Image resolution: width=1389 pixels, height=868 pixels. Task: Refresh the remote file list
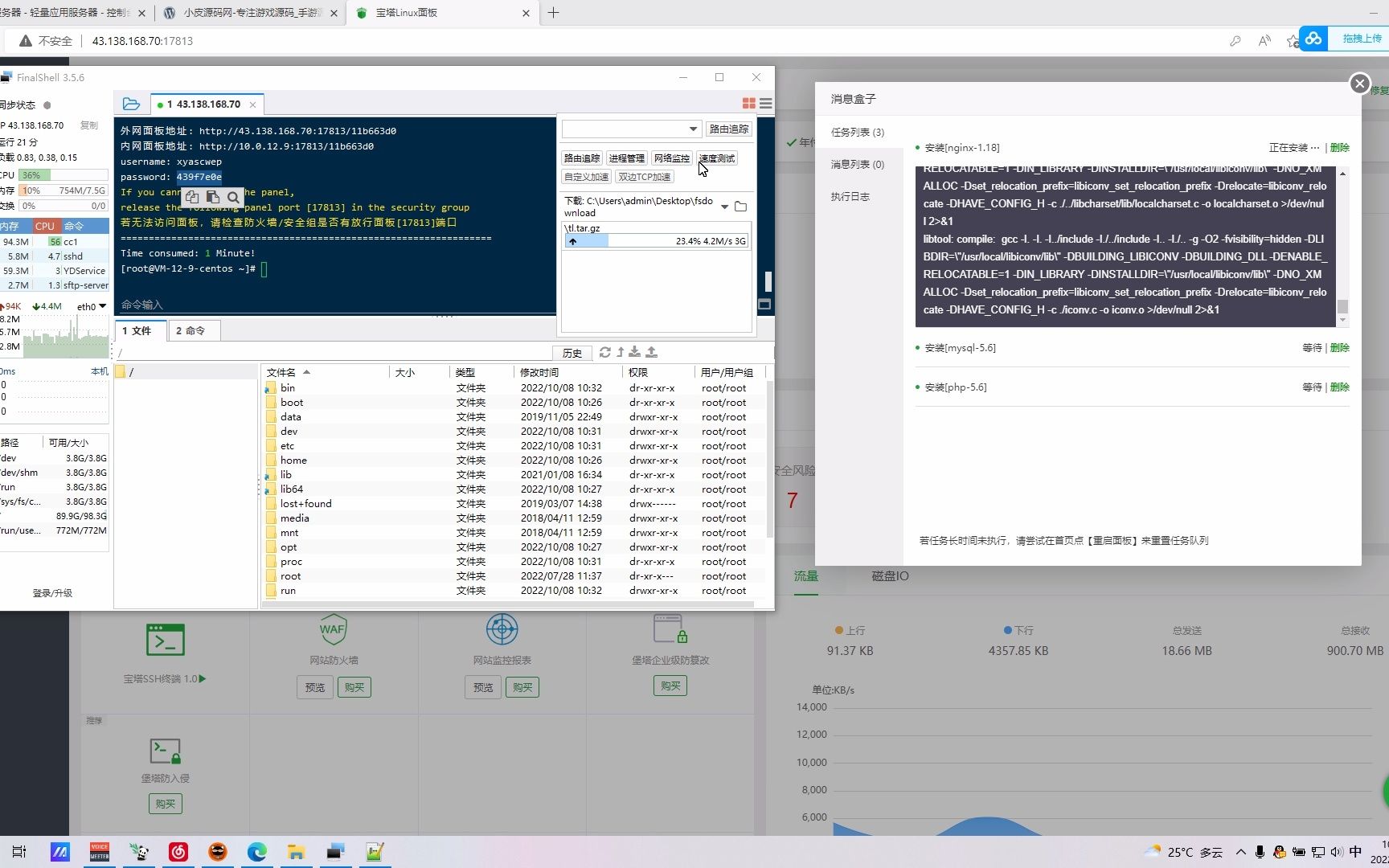tap(605, 352)
